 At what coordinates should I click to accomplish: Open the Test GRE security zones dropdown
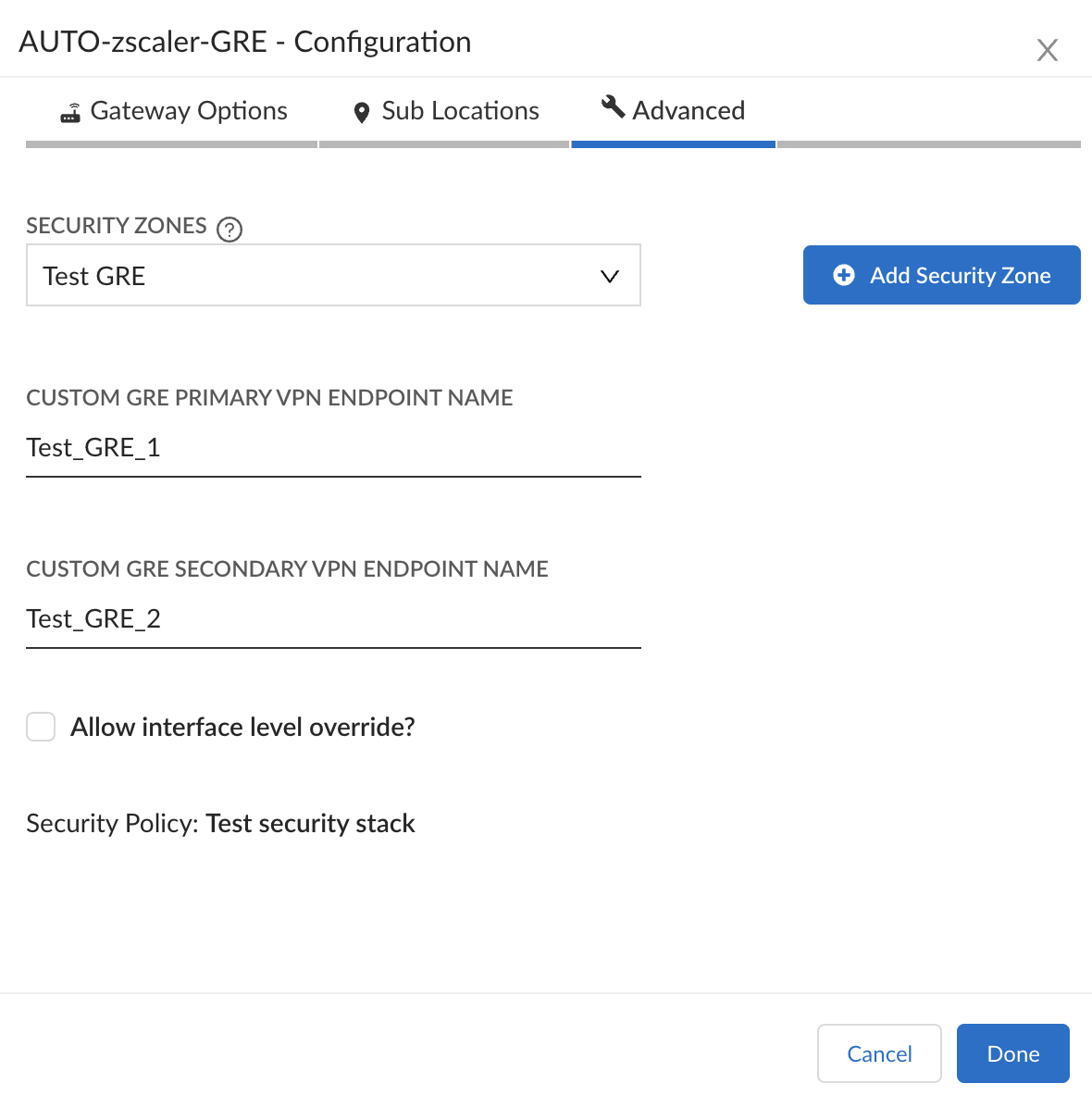coord(333,276)
